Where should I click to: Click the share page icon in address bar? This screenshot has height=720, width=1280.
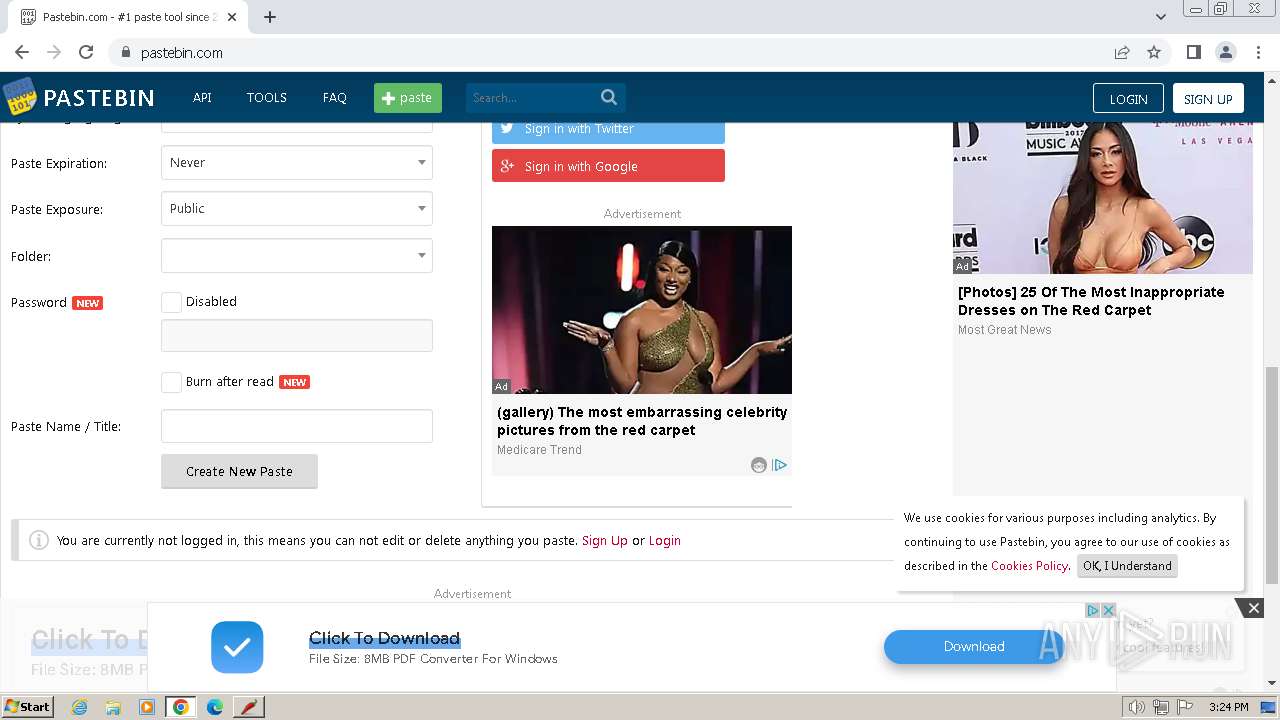pos(1122,52)
